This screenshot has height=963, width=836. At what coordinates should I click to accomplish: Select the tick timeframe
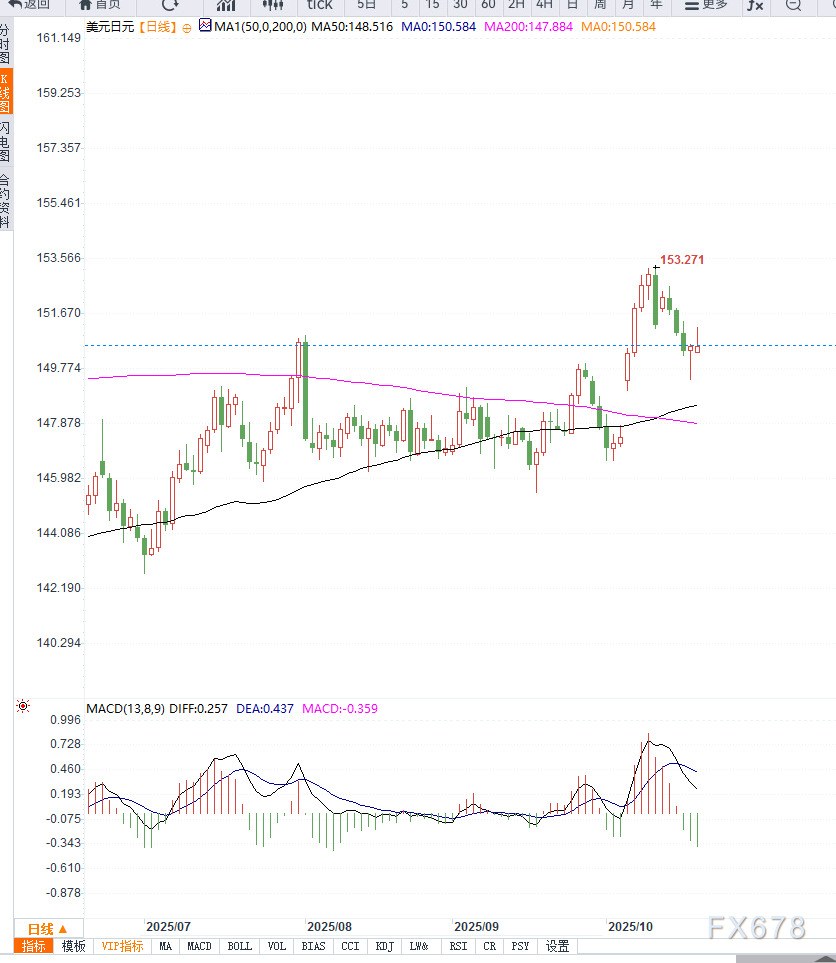(320, 5)
